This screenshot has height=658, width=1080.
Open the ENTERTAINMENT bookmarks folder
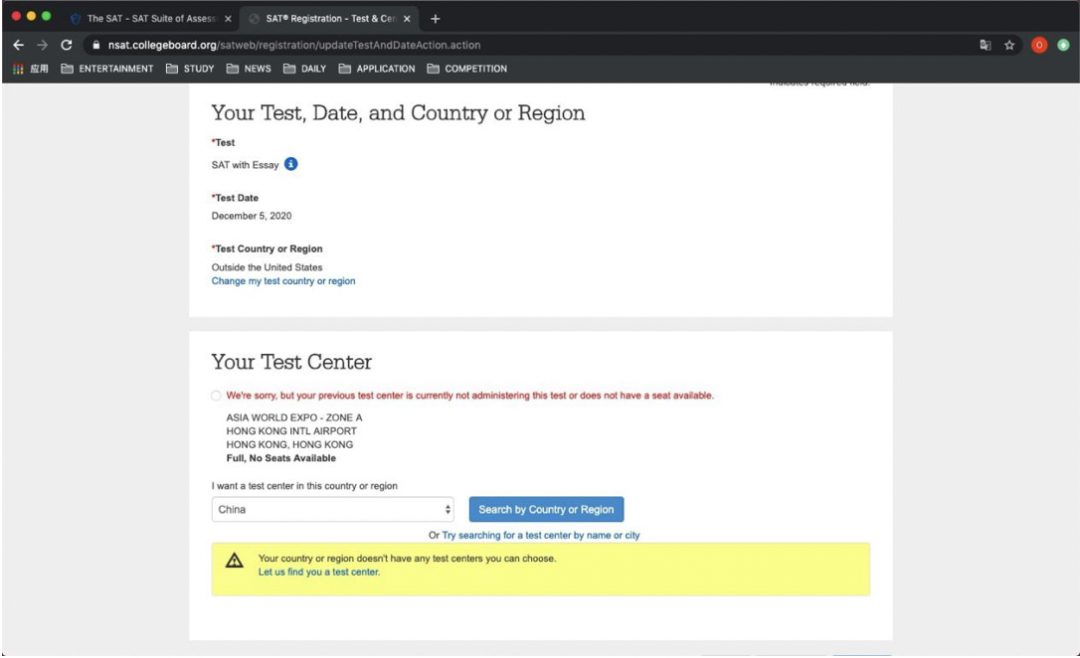coord(107,68)
